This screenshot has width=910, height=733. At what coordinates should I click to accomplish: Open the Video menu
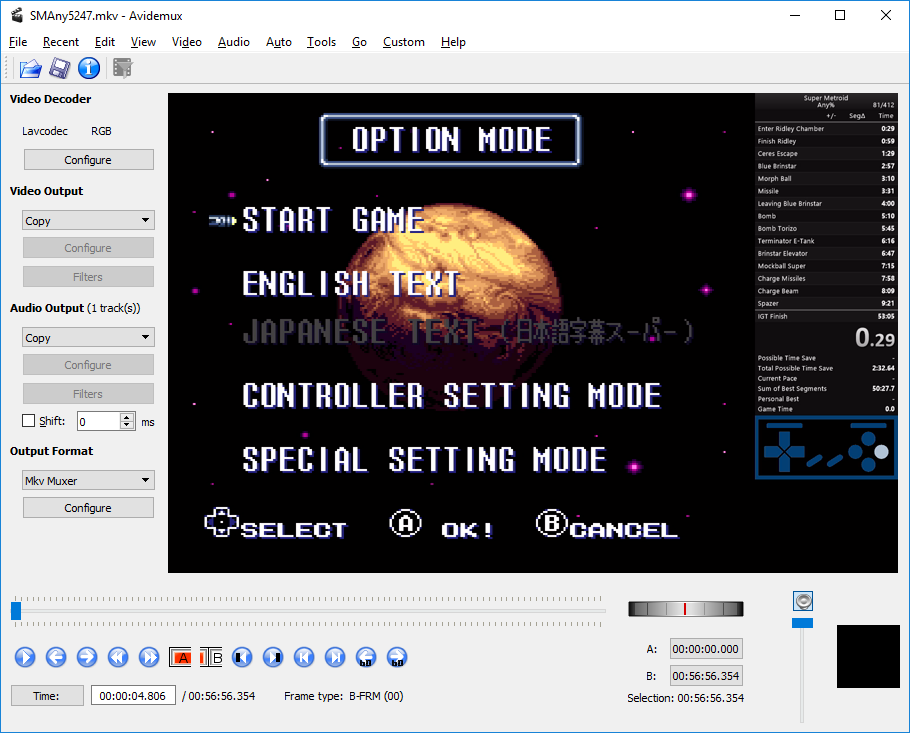pyautogui.click(x=186, y=42)
